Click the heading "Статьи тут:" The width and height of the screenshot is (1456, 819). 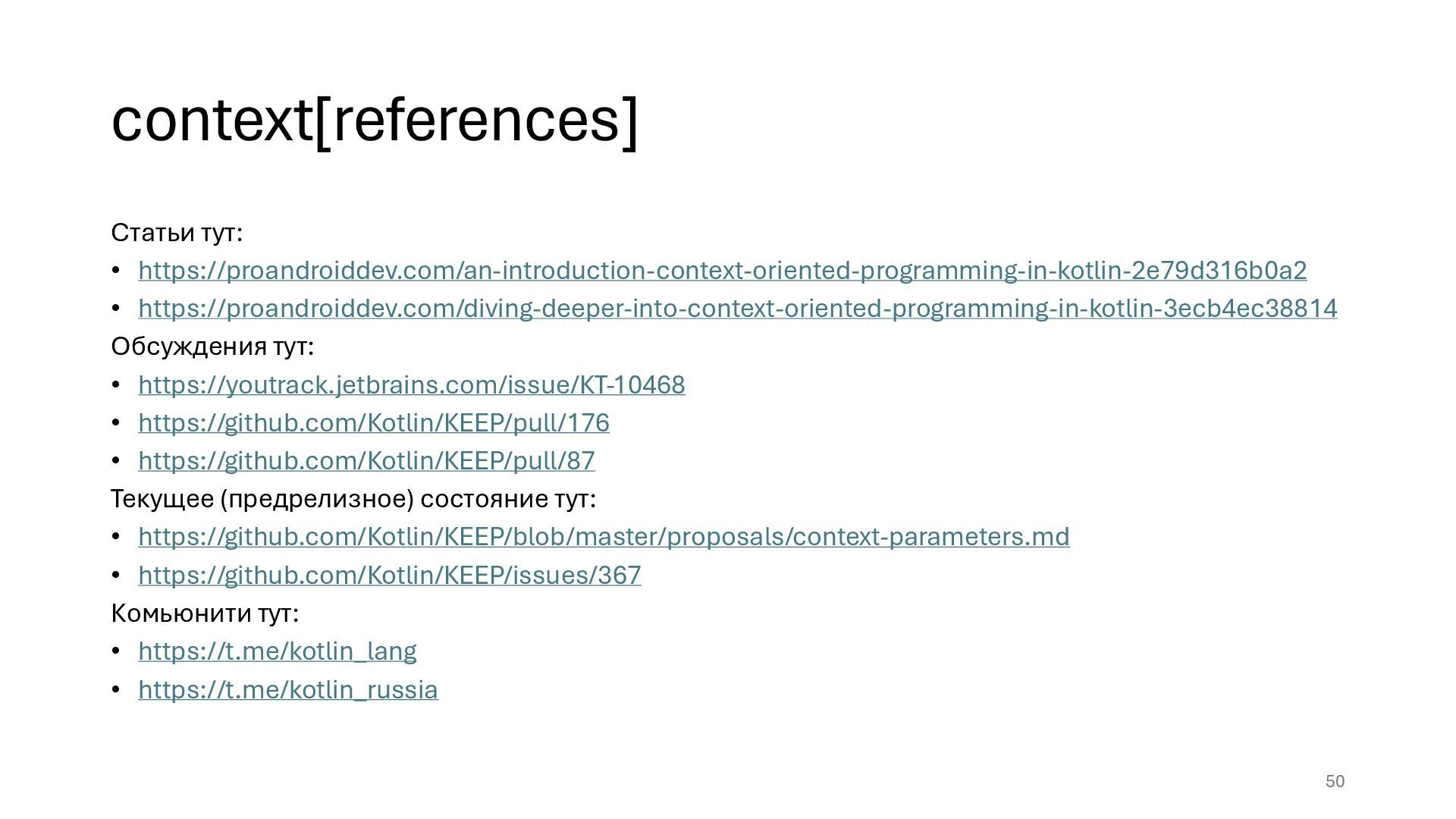(x=177, y=233)
